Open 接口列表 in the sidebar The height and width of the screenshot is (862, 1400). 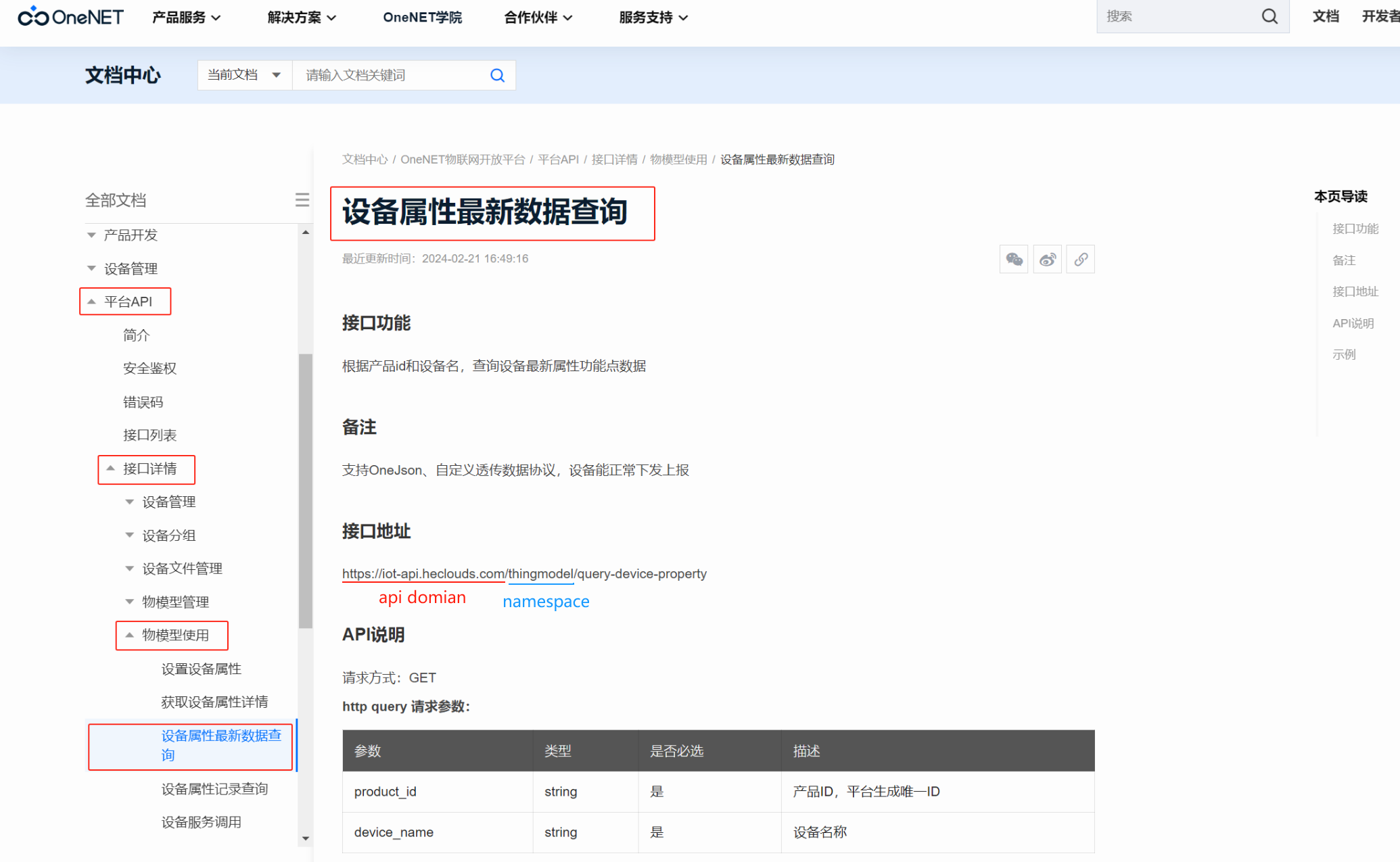[149, 435]
